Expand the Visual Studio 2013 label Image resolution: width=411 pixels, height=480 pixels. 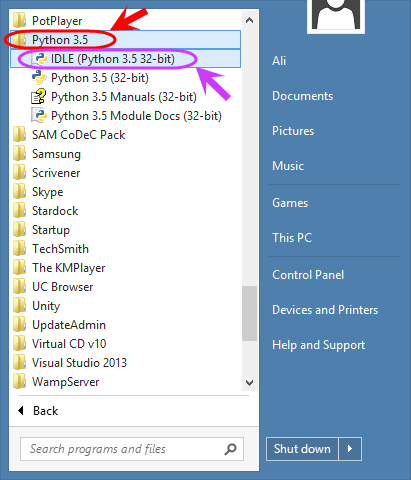click(x=79, y=363)
